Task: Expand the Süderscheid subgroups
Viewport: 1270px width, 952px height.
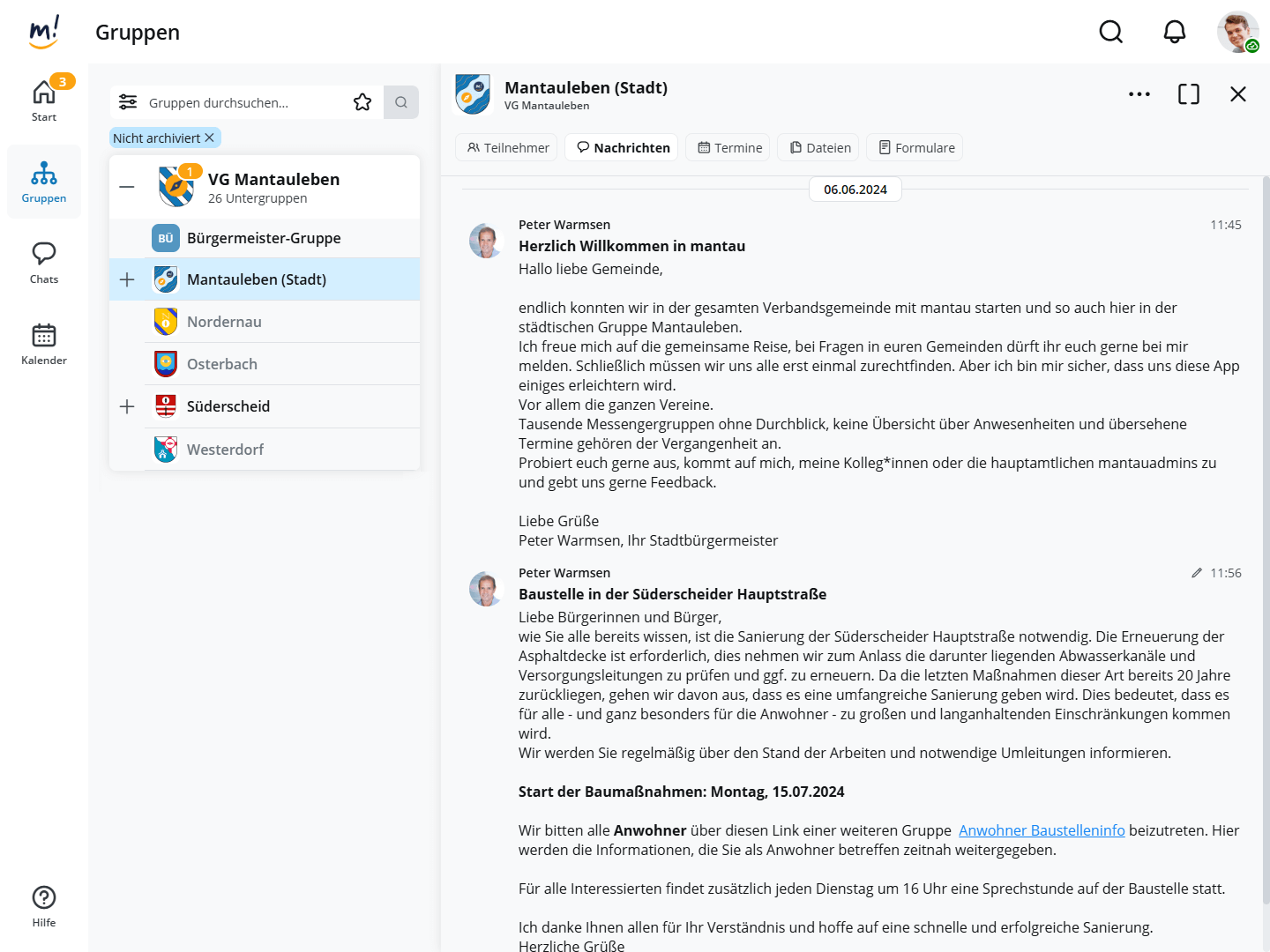Action: click(127, 406)
